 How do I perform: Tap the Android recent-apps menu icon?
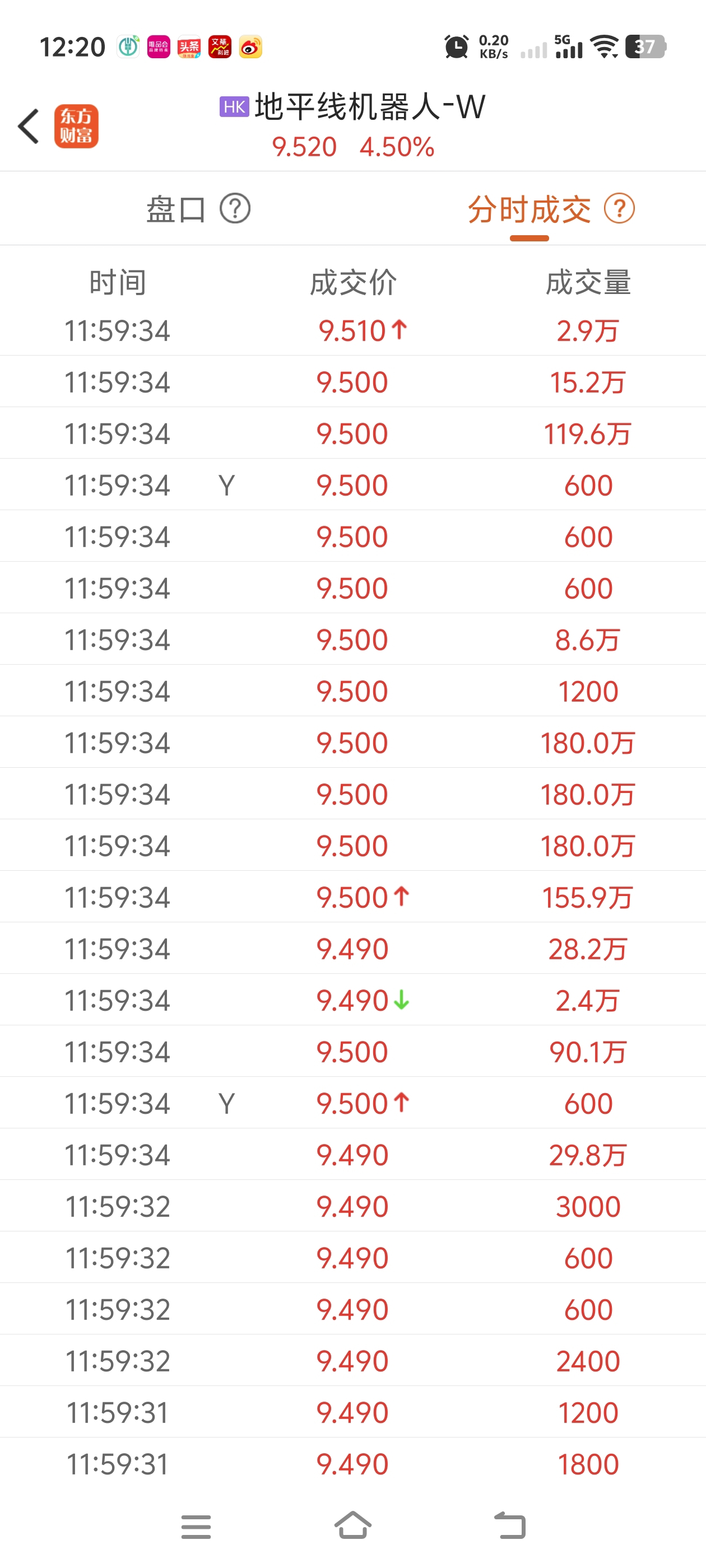coord(196,1527)
